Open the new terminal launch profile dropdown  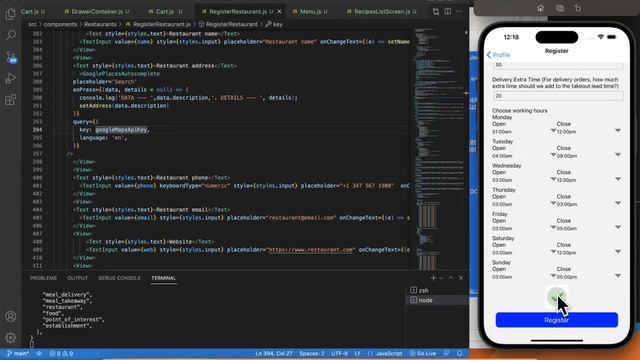click(440, 278)
